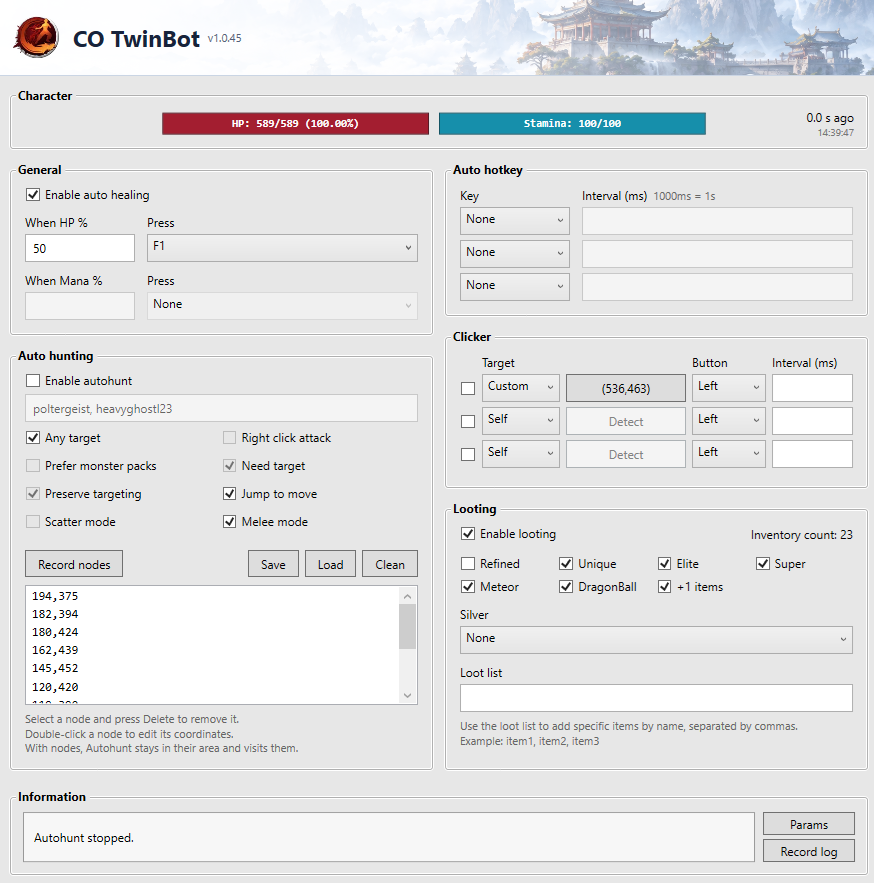874x883 pixels.
Task: Click the HP progress bar
Action: (x=295, y=123)
